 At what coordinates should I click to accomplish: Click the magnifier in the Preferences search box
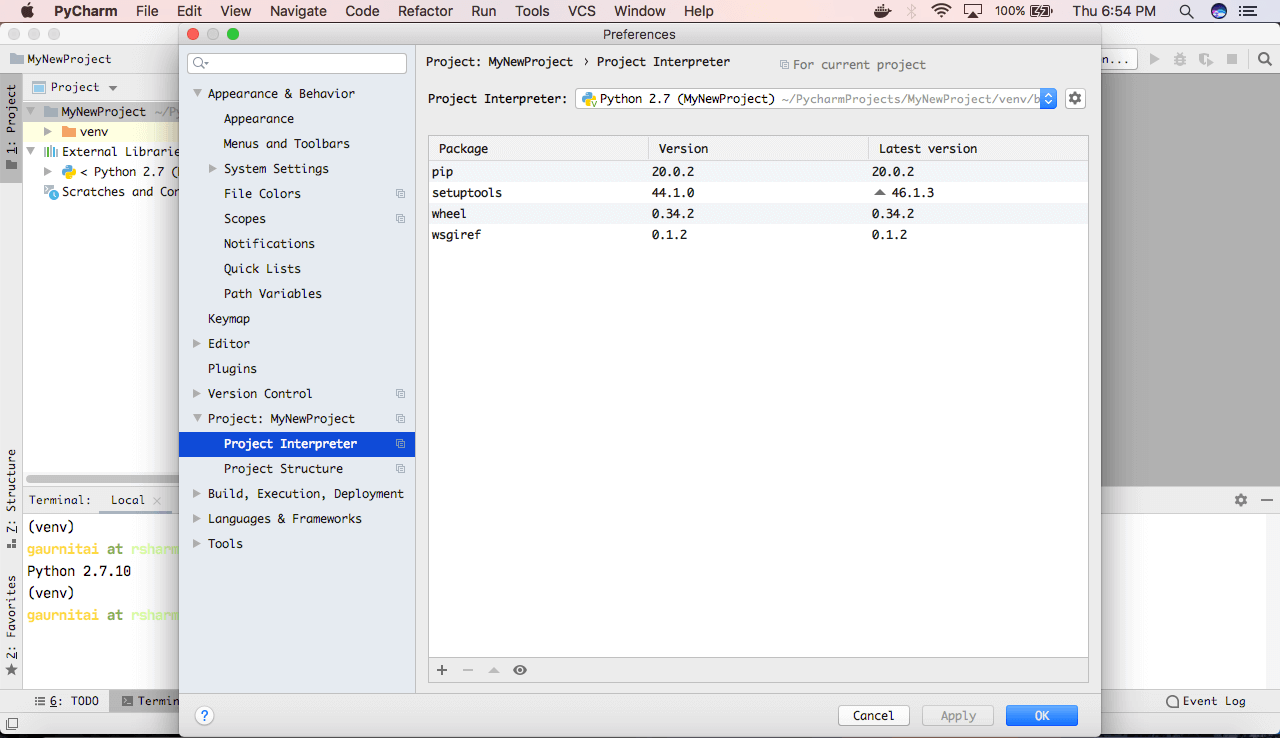199,63
